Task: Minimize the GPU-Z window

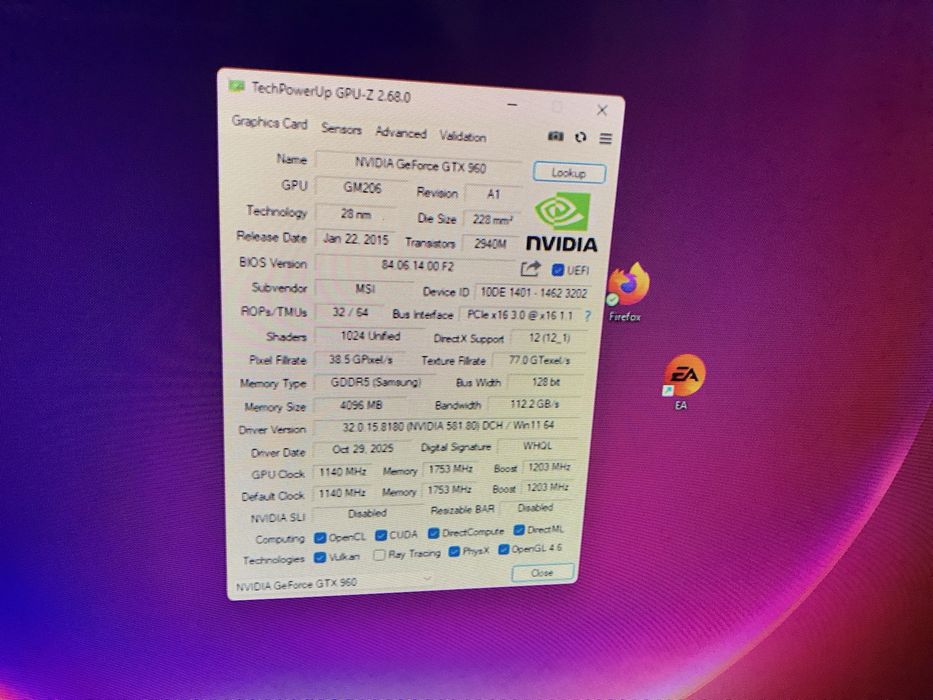Action: (512, 105)
